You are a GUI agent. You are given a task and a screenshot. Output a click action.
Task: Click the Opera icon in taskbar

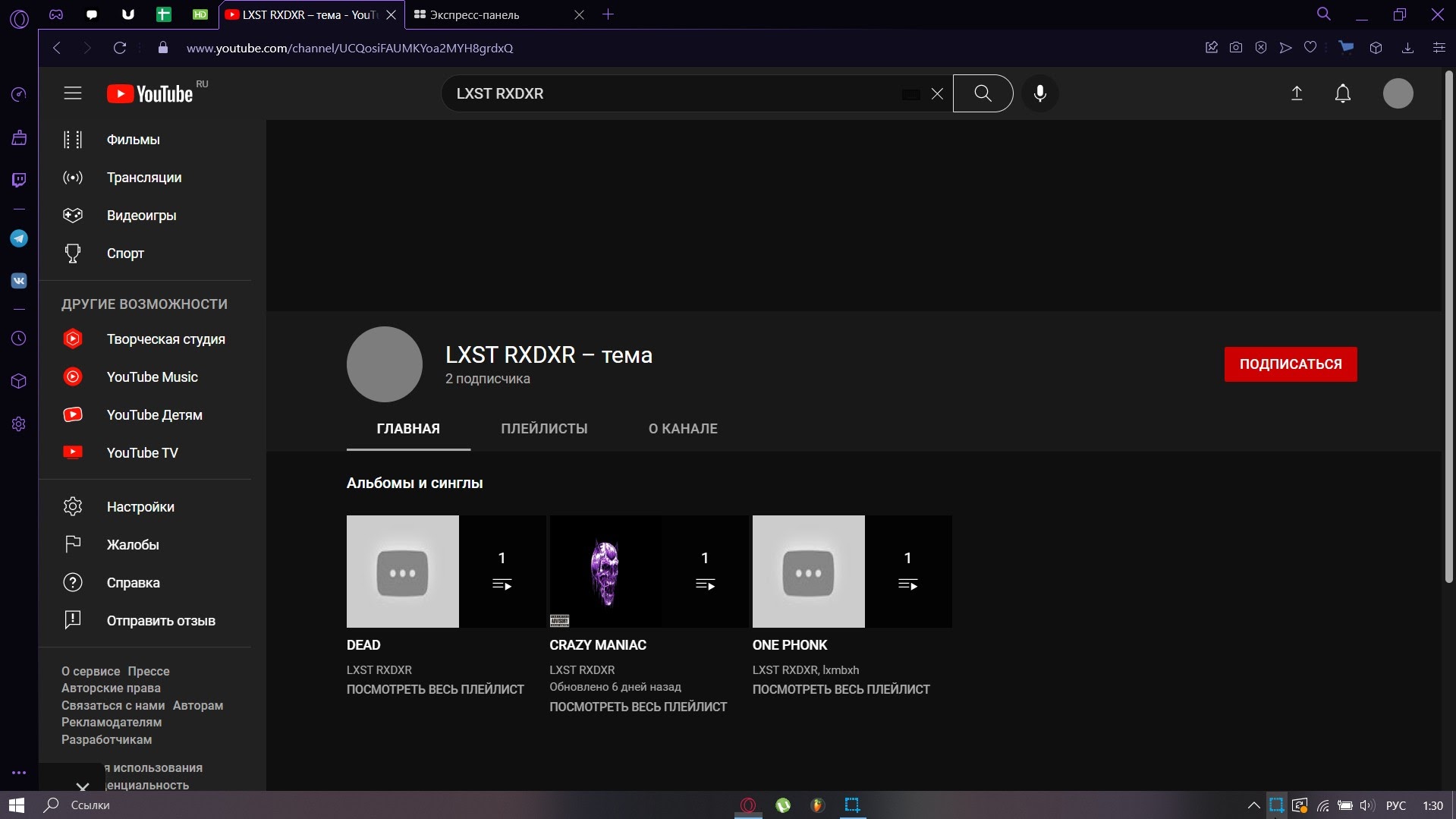click(x=748, y=805)
